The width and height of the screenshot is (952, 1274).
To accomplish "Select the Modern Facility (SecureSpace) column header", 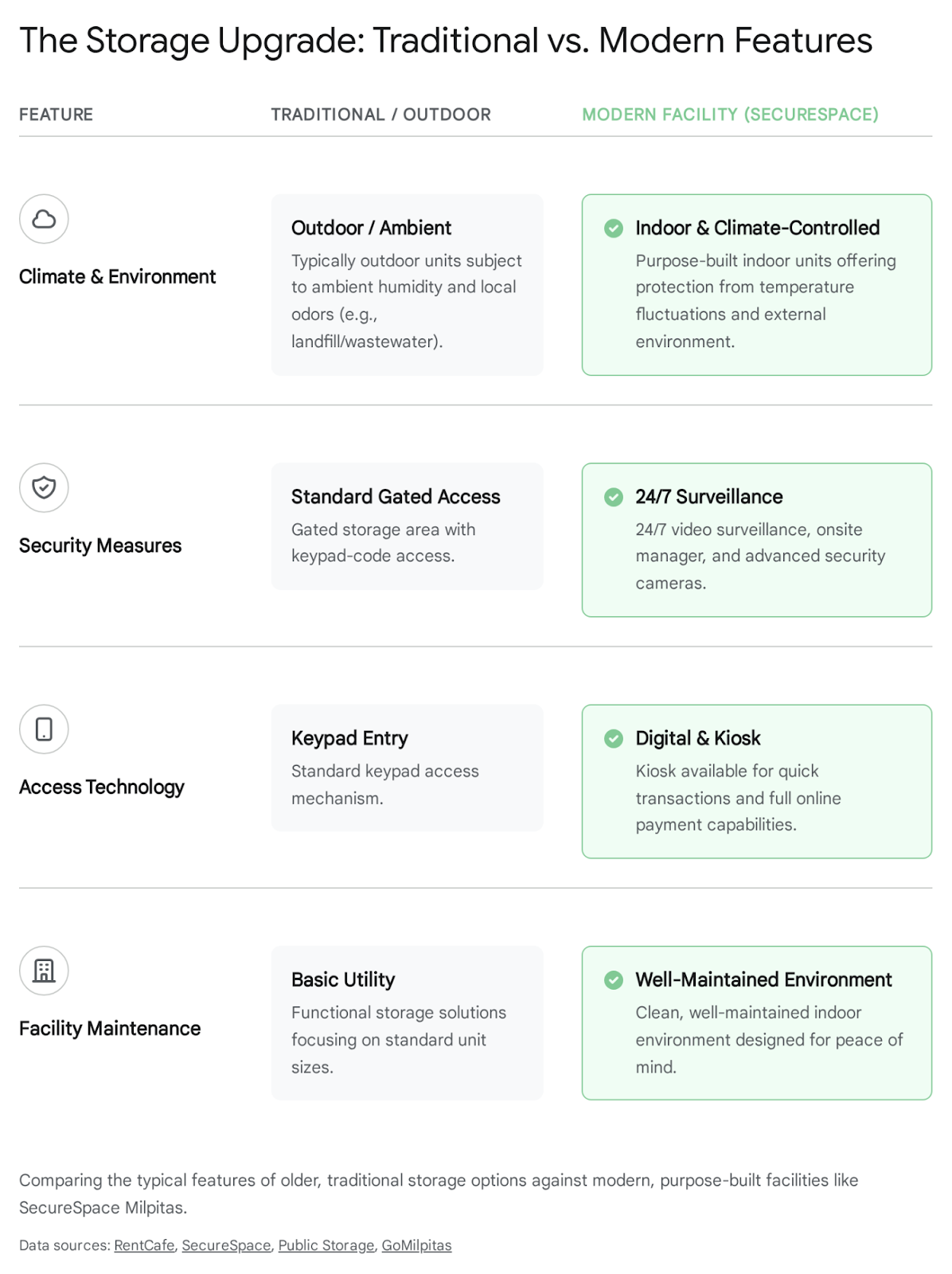I will (730, 115).
